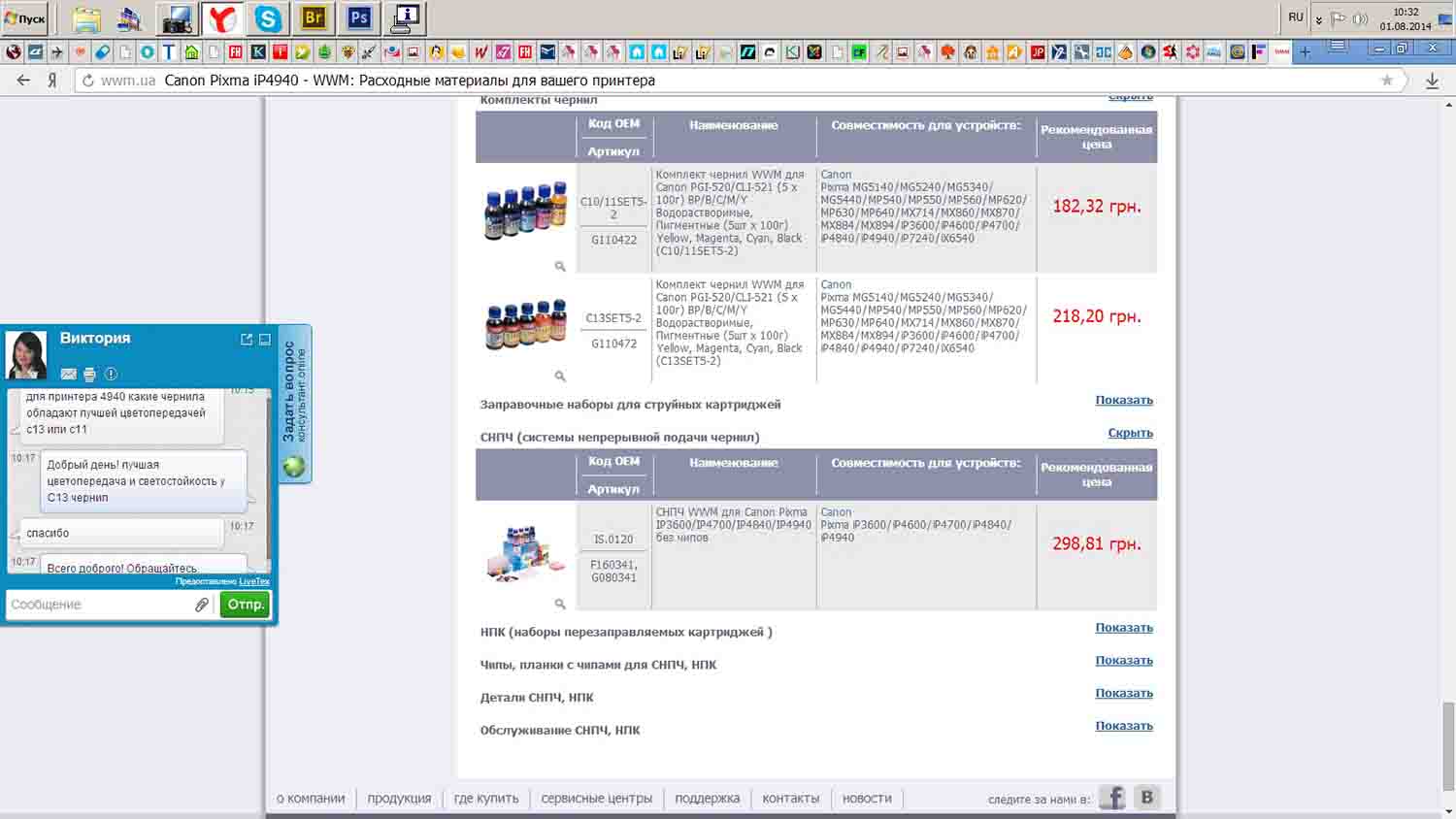Screen dimensions: 1456x819
Task: Switch to the red JP browser tab
Action: [1038, 51]
